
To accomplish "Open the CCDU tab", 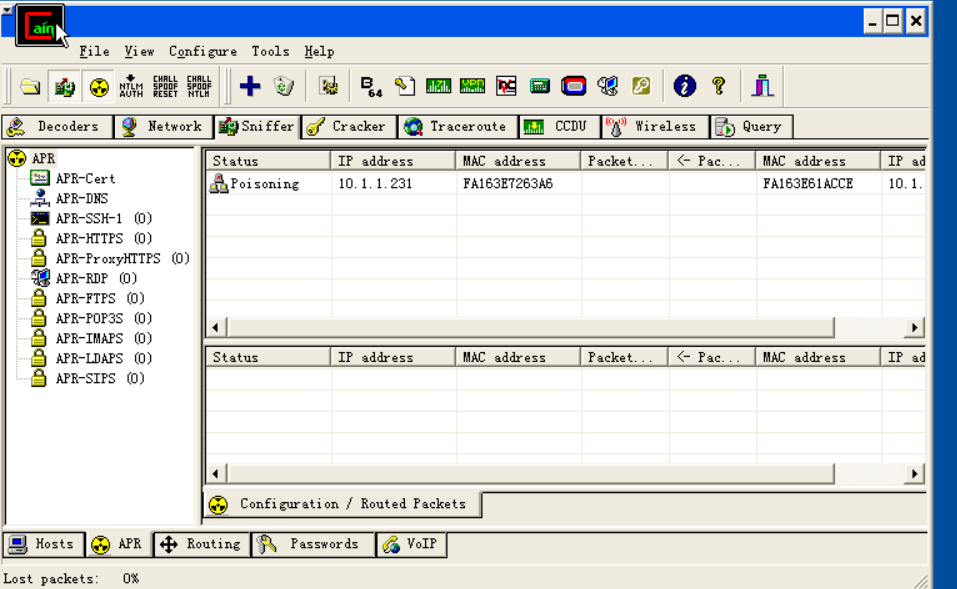I will (560, 127).
